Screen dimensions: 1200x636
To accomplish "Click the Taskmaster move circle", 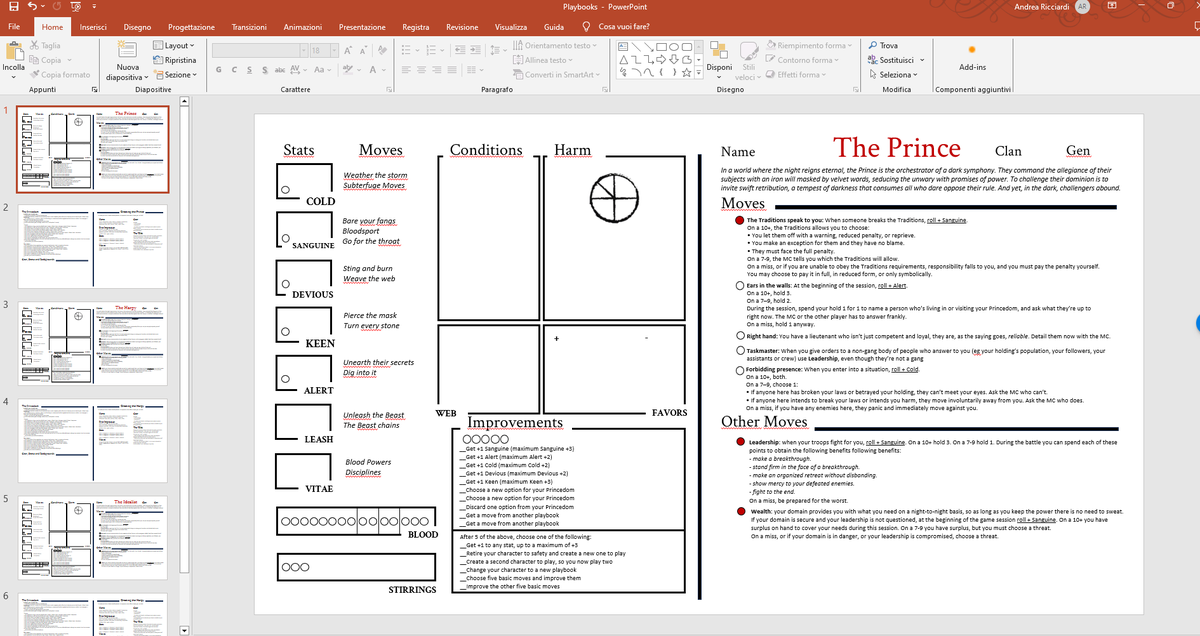I will click(740, 352).
